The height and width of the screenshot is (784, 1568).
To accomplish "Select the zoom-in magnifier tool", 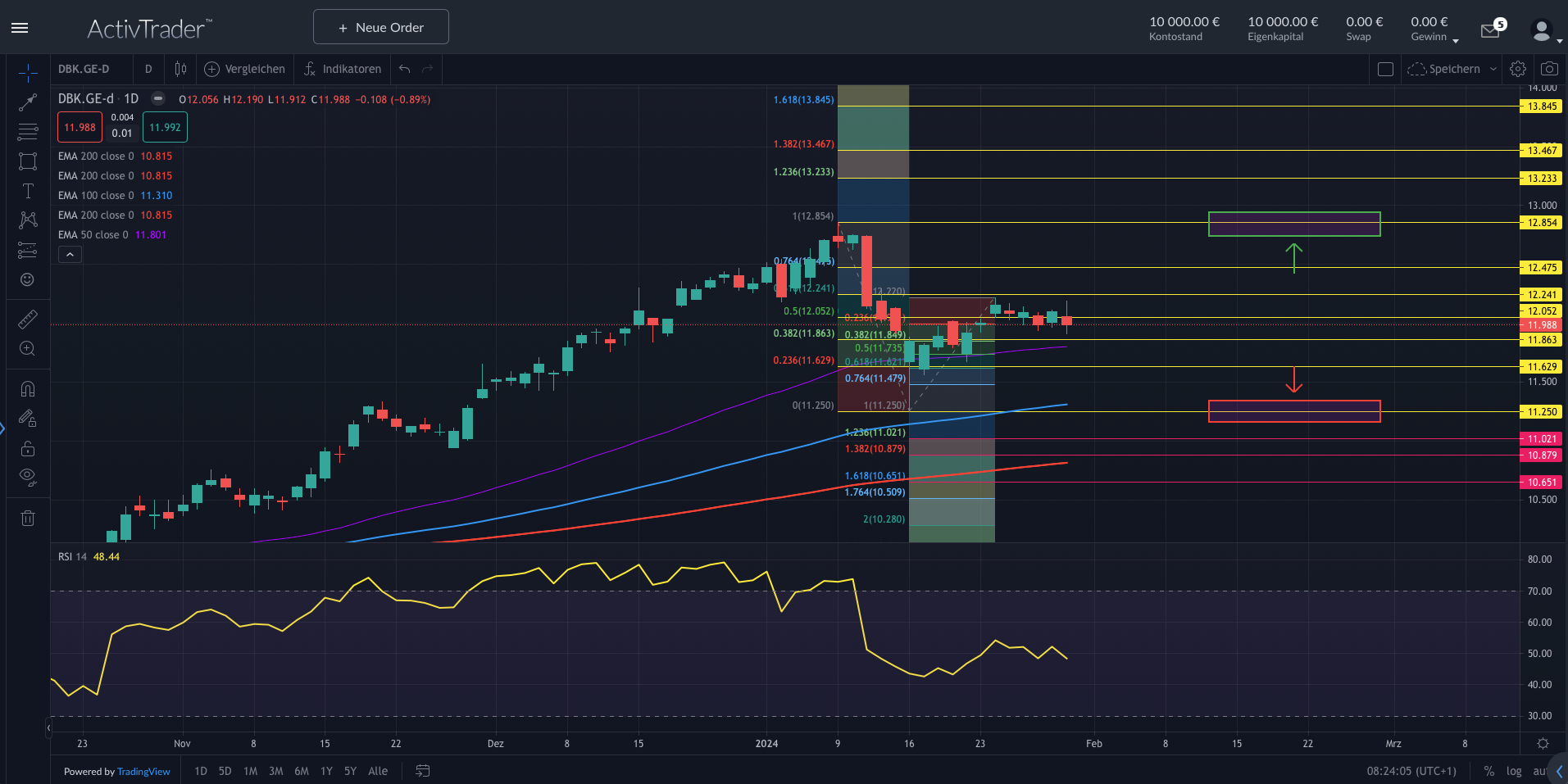I will [27, 348].
